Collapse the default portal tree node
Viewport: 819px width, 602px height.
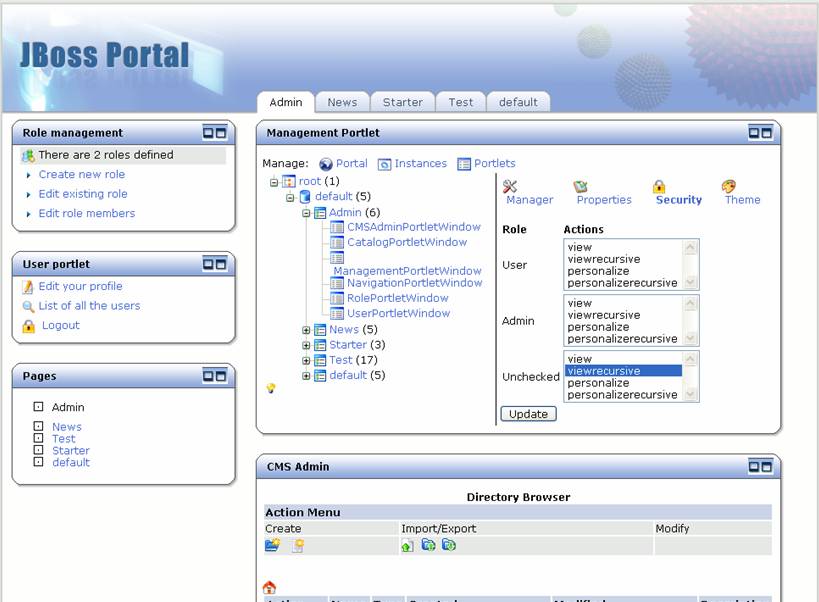pyautogui.click(x=290, y=197)
